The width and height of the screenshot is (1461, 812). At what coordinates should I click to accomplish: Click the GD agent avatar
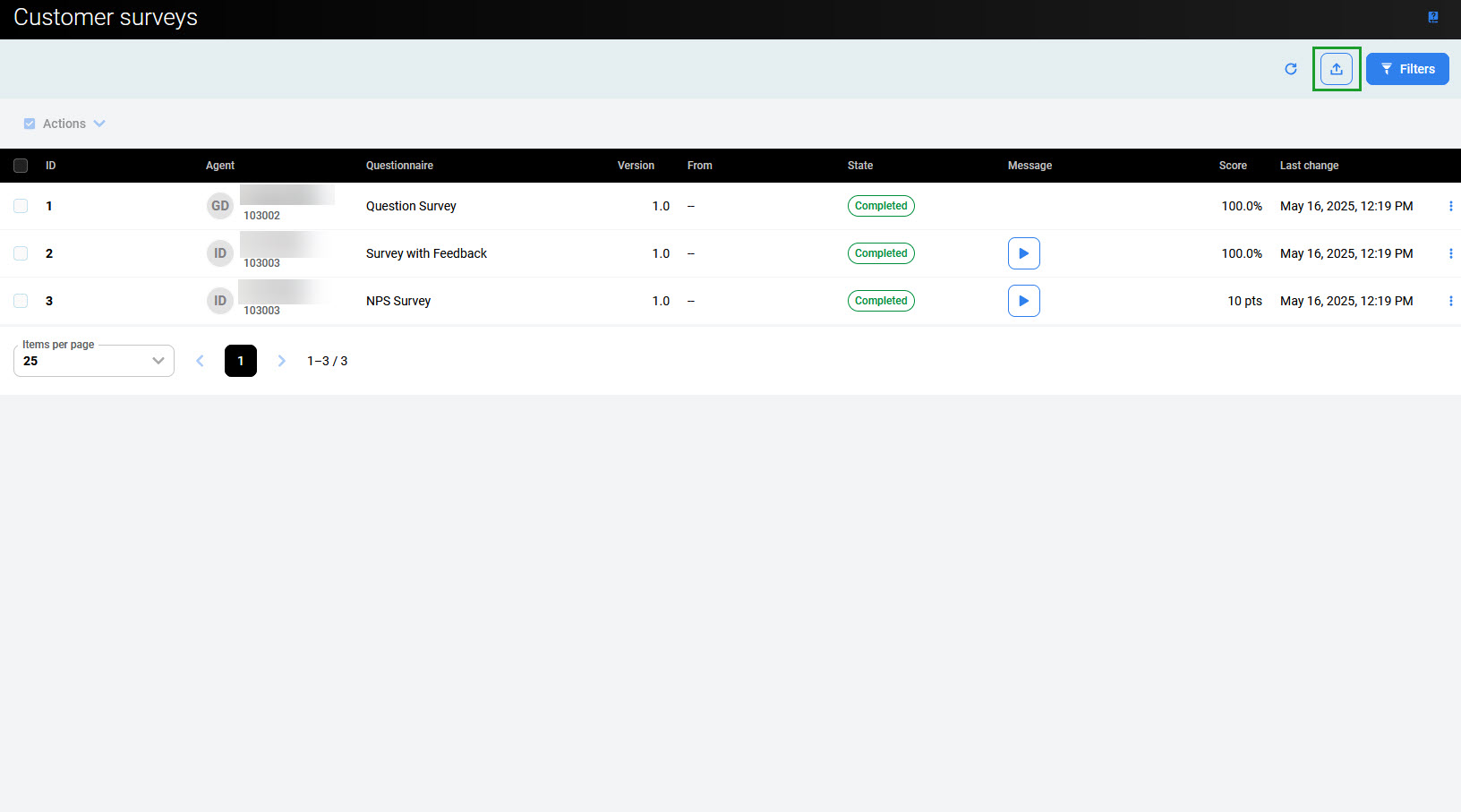click(219, 206)
